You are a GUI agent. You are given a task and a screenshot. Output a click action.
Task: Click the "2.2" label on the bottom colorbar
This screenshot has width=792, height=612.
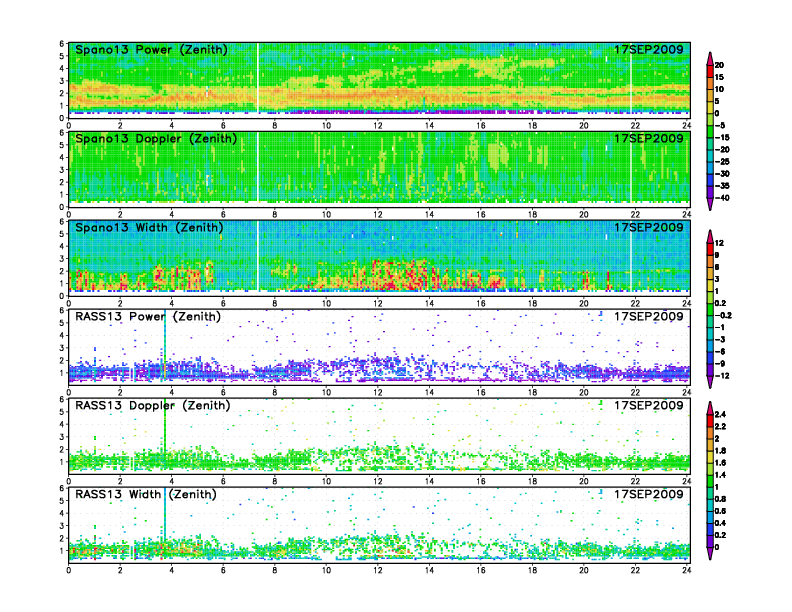[x=721, y=427]
